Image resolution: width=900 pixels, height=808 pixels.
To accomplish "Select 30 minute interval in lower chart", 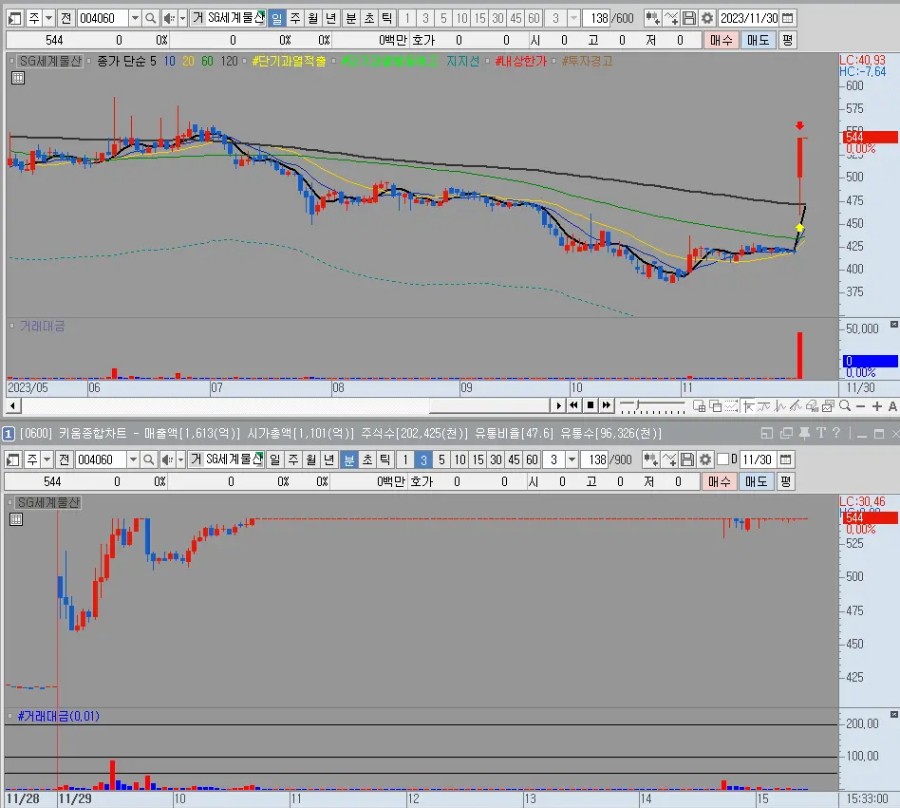I will pyautogui.click(x=496, y=460).
